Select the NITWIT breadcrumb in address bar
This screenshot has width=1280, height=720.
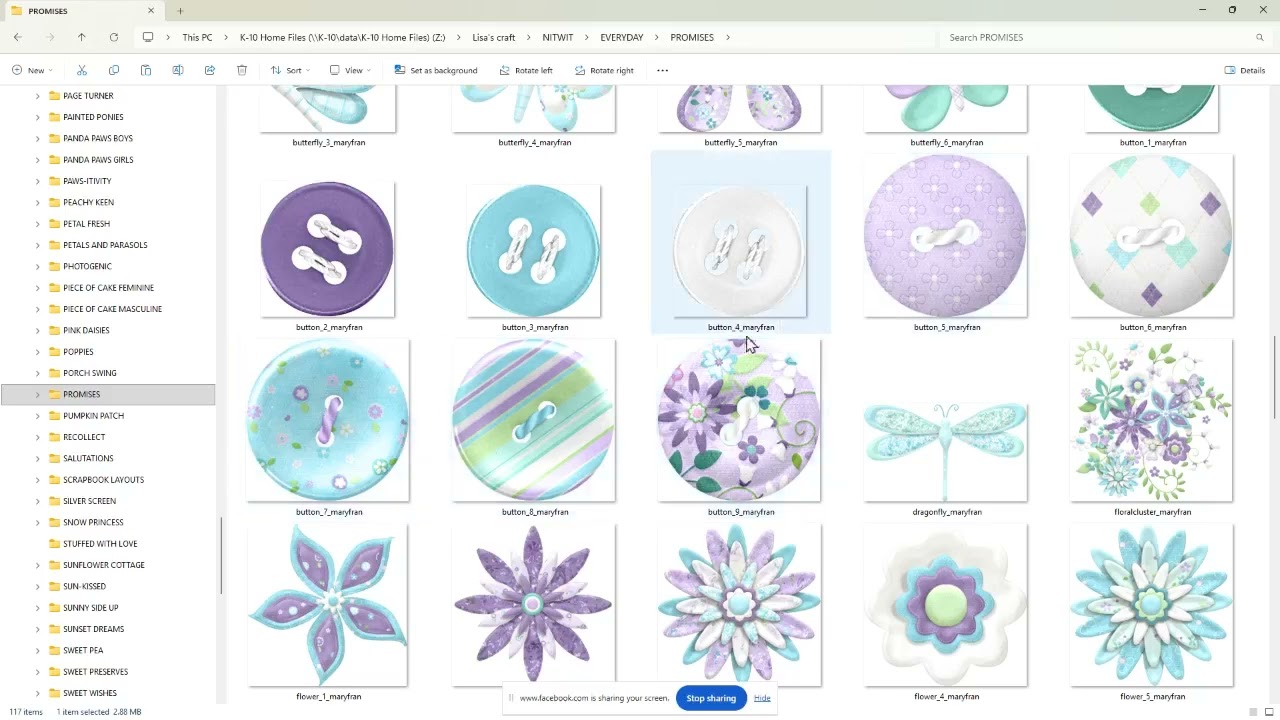point(558,37)
